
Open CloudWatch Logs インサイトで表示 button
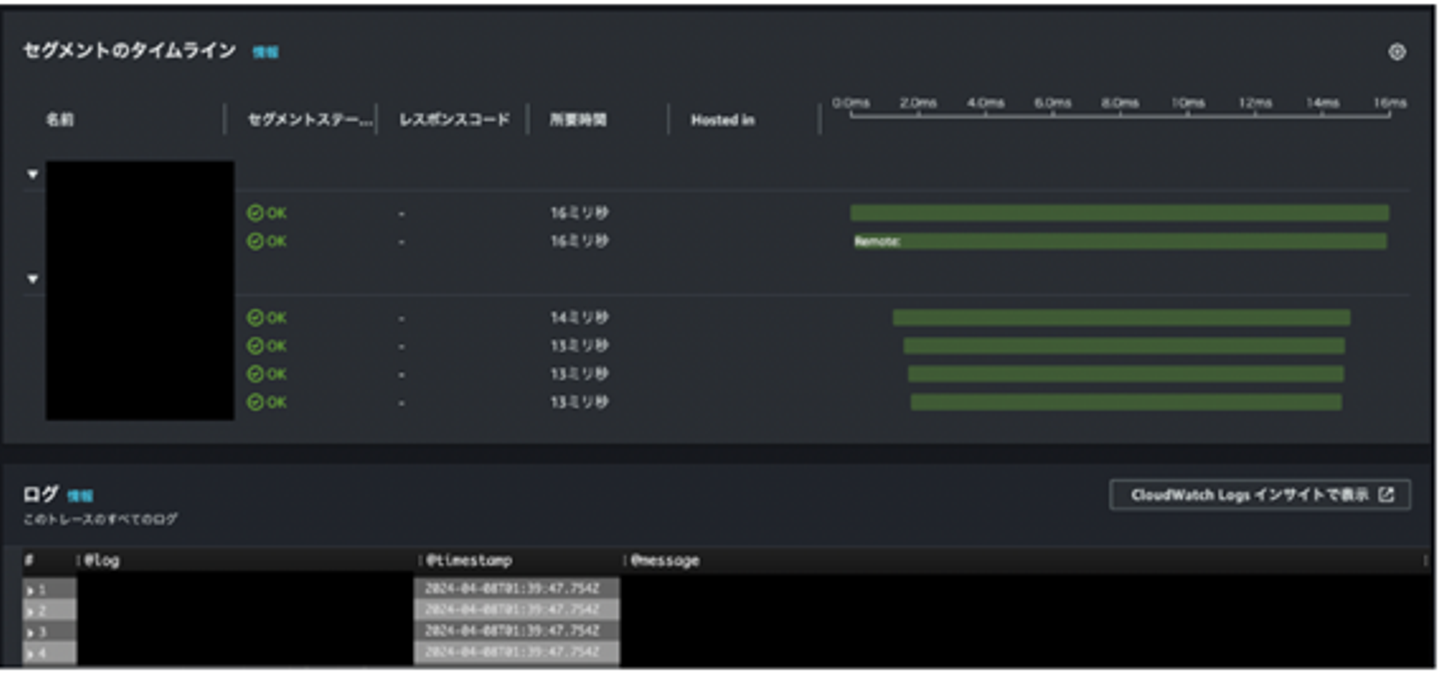(1260, 495)
